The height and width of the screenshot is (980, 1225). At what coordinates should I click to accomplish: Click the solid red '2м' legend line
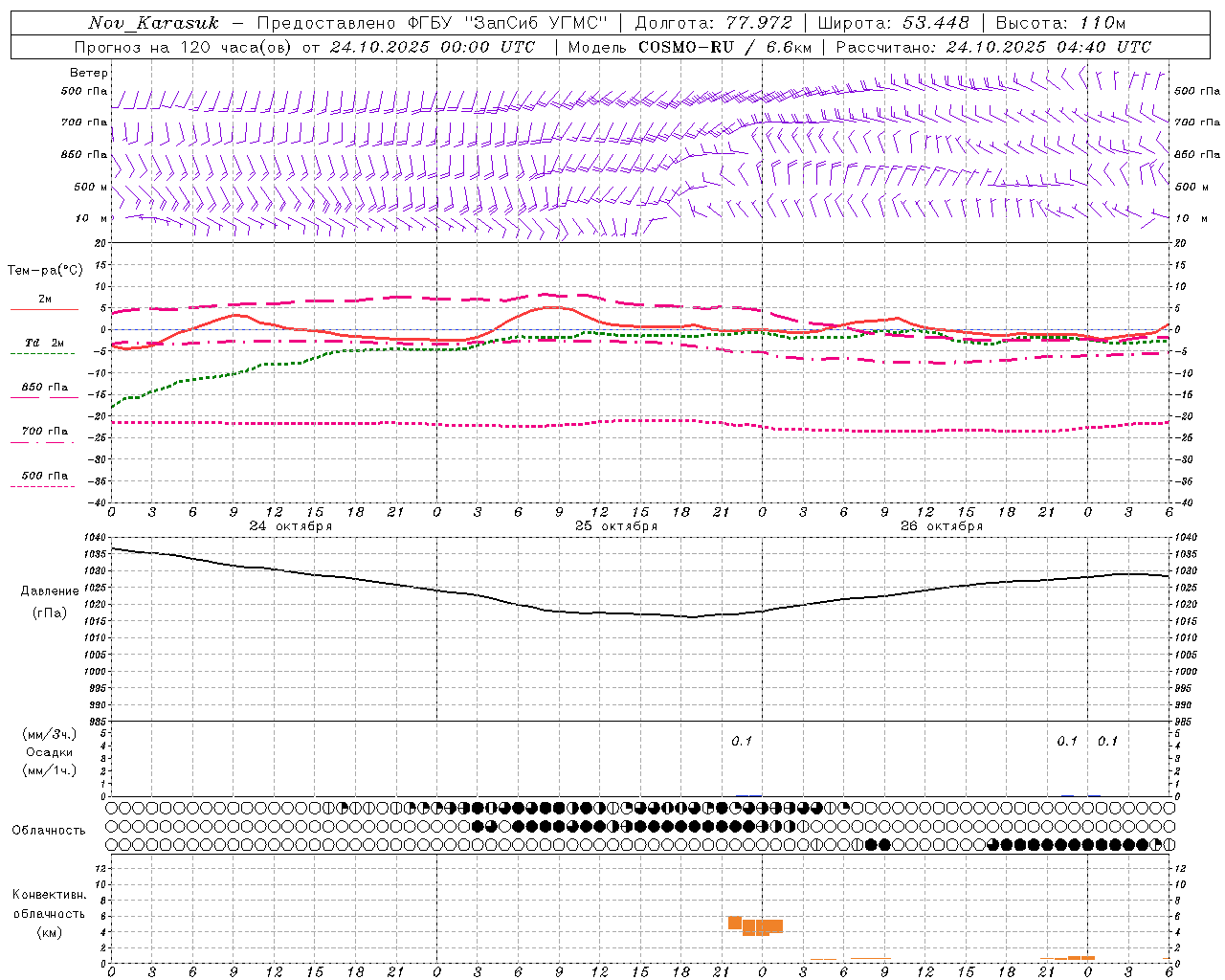pos(44,309)
